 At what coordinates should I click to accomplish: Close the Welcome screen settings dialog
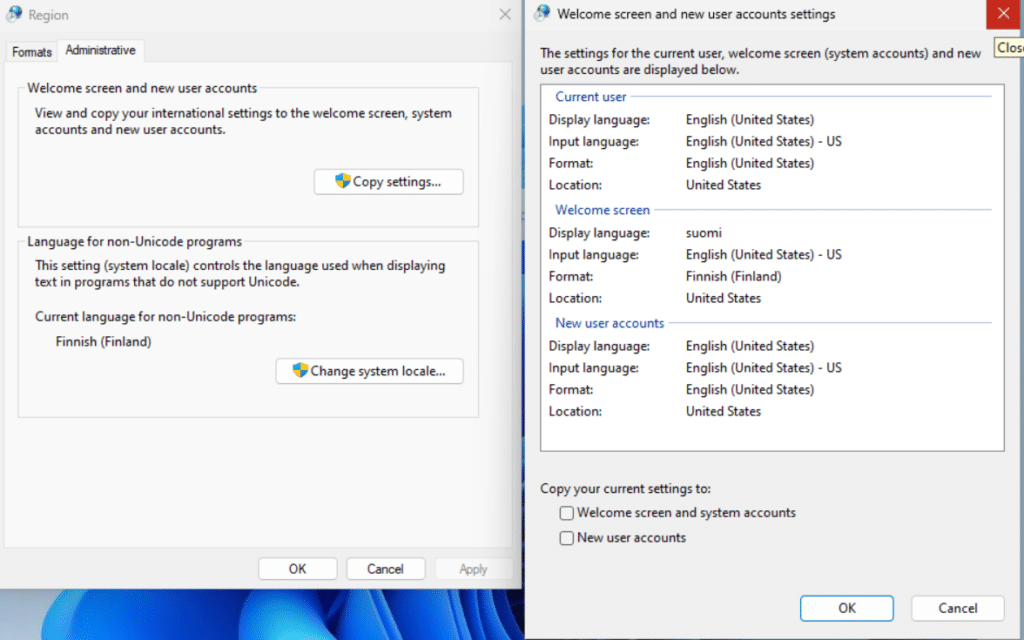pyautogui.click(x=1004, y=14)
